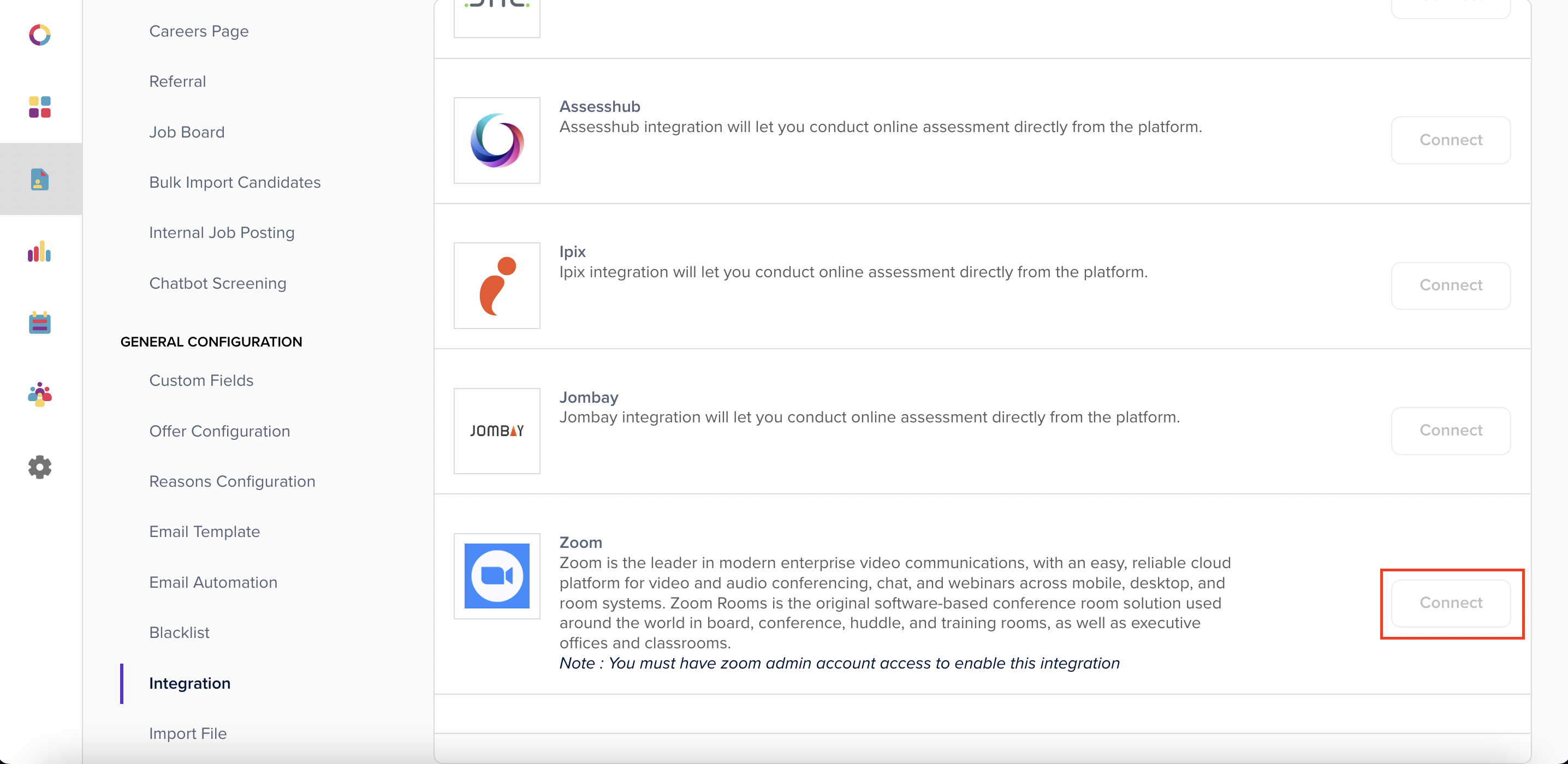Open Email Automation settings
The width and height of the screenshot is (1568, 764).
213,582
